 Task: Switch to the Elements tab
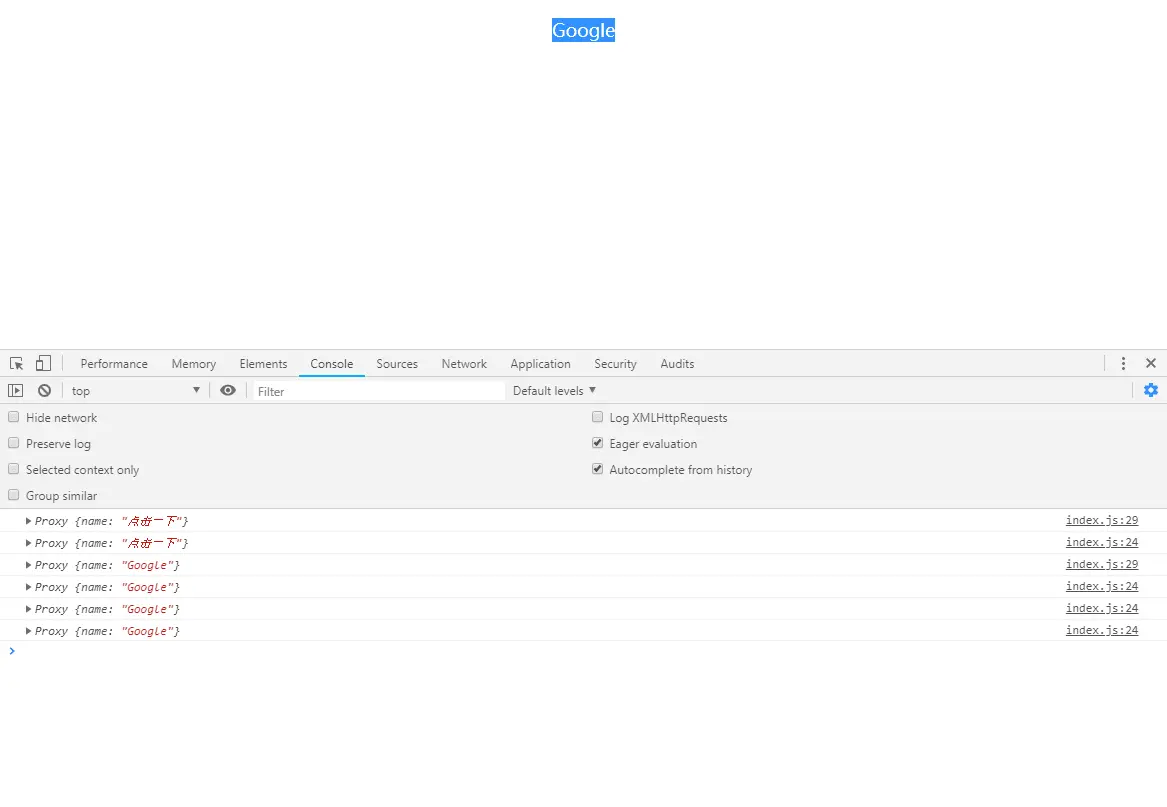[263, 363]
